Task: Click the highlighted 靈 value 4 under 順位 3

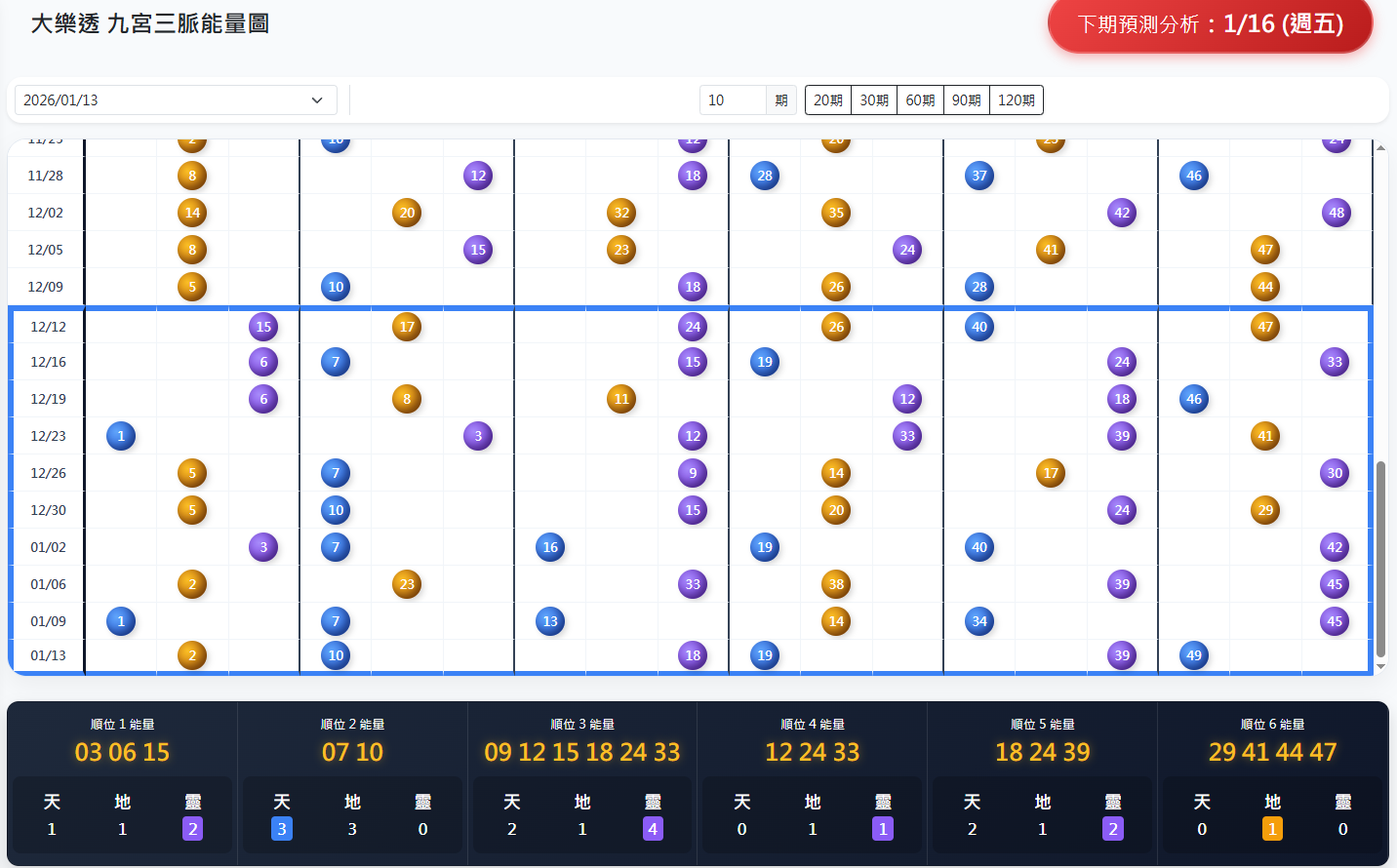Action: click(x=653, y=829)
